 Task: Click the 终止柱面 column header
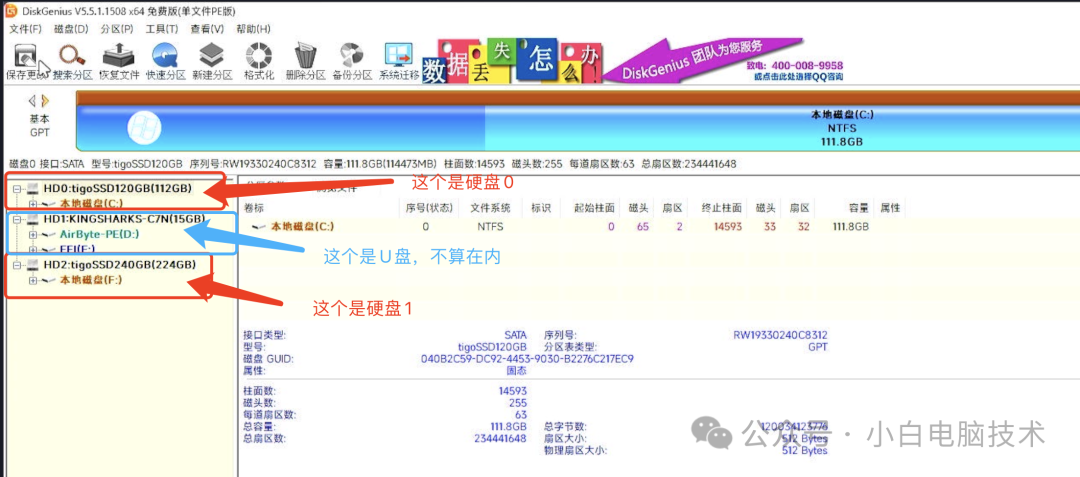click(722, 208)
